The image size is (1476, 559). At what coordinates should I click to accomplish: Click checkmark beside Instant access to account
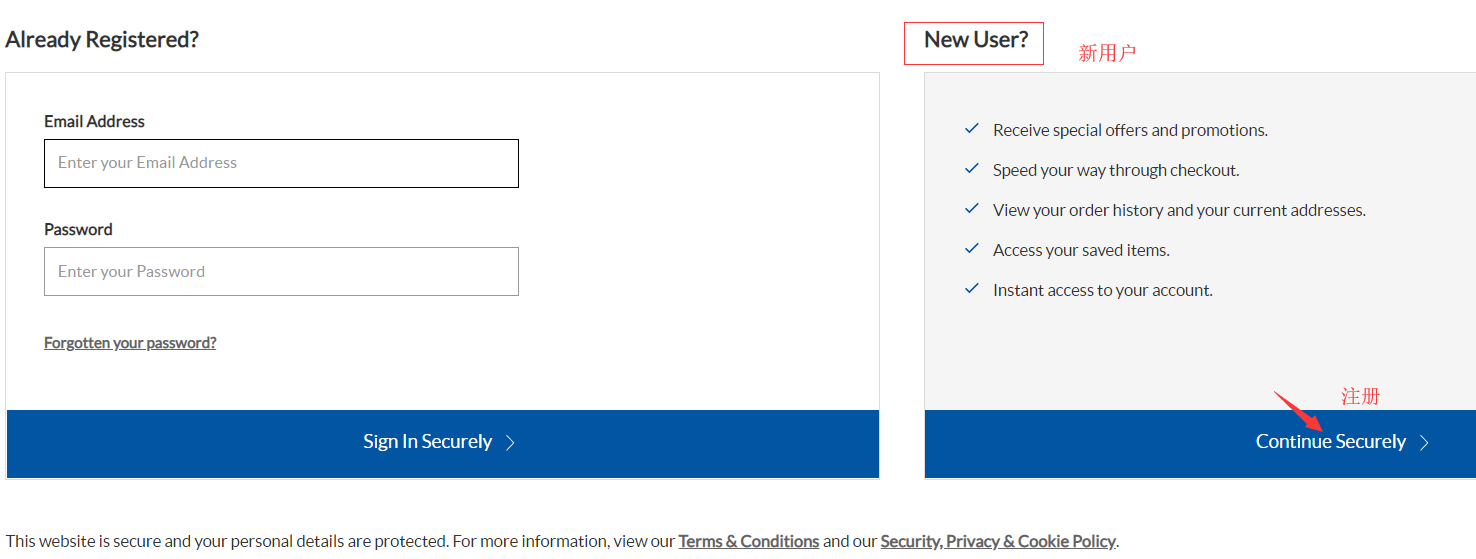[971, 289]
